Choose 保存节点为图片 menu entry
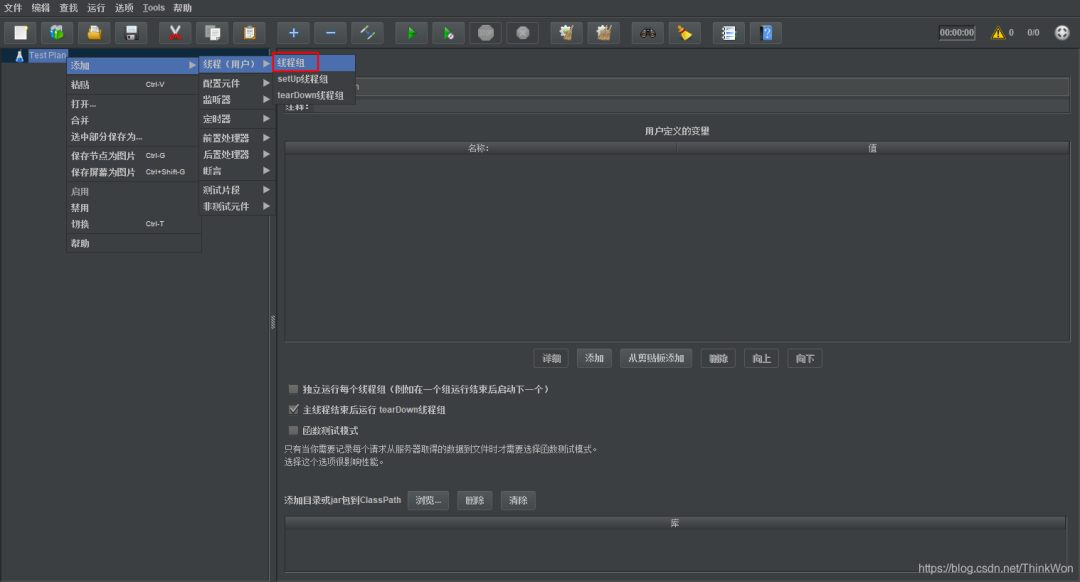This screenshot has width=1080, height=582. 134,156
